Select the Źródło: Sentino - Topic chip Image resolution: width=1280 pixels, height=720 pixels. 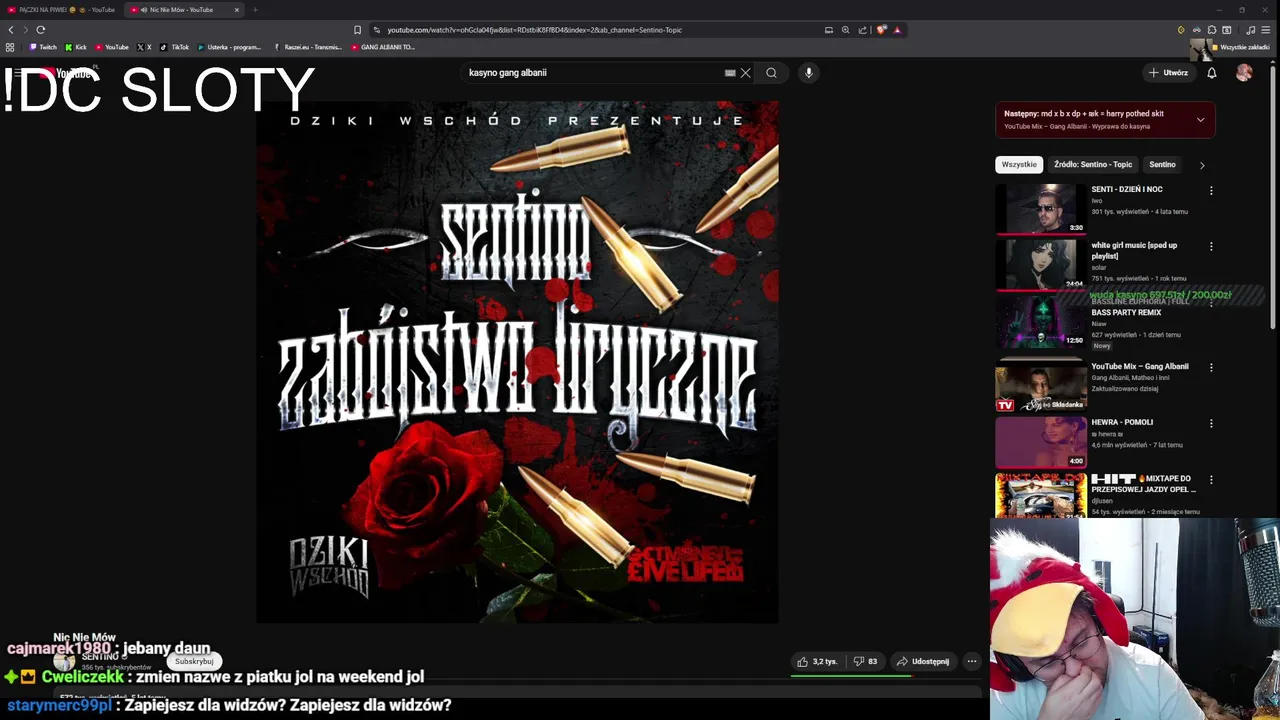click(1093, 164)
